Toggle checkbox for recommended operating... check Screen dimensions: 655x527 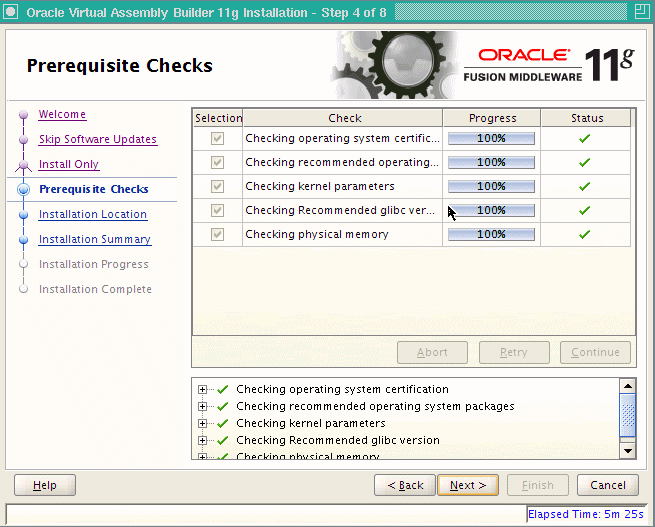[x=217, y=162]
